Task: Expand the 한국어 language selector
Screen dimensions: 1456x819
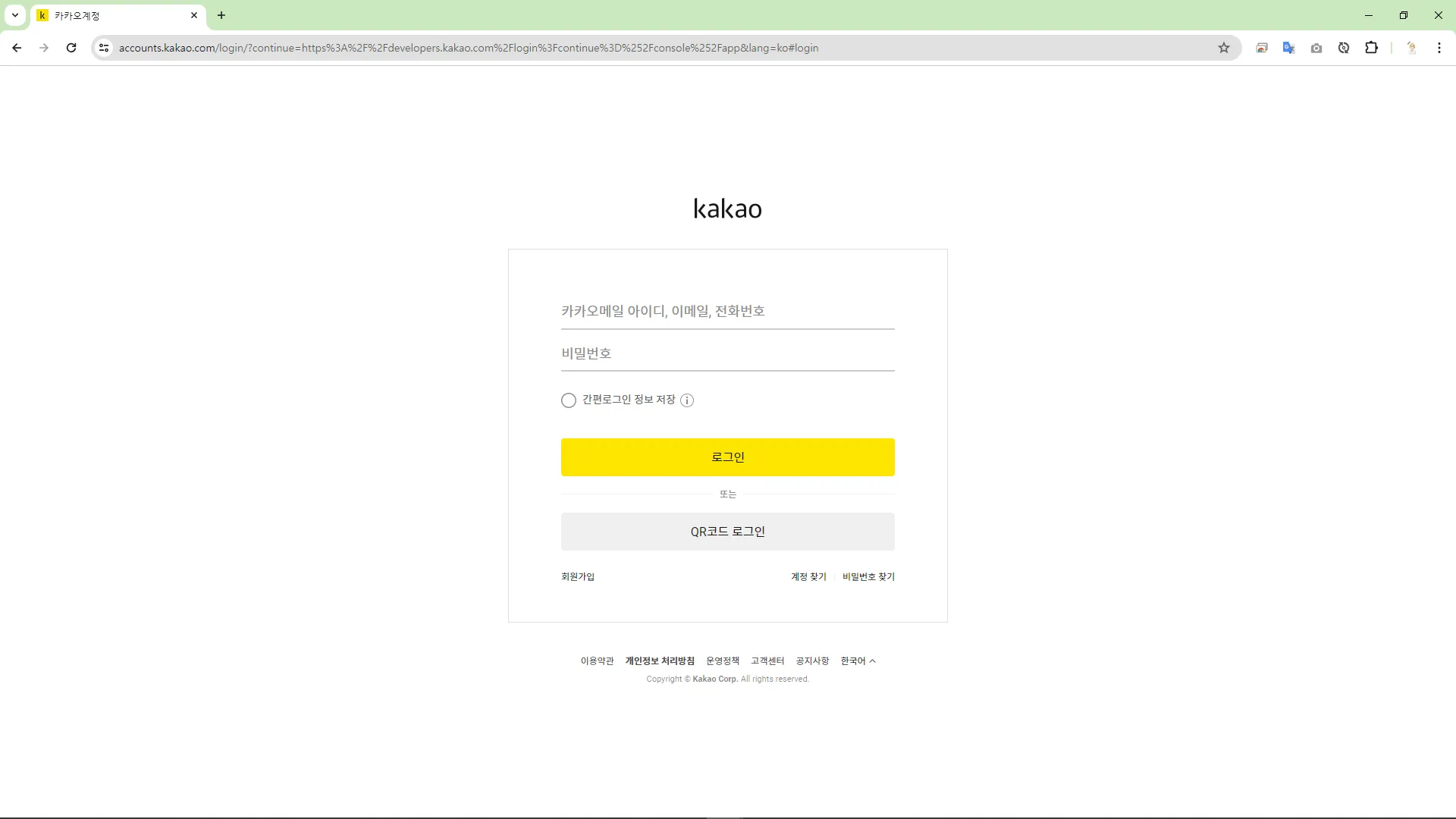Action: (x=858, y=661)
